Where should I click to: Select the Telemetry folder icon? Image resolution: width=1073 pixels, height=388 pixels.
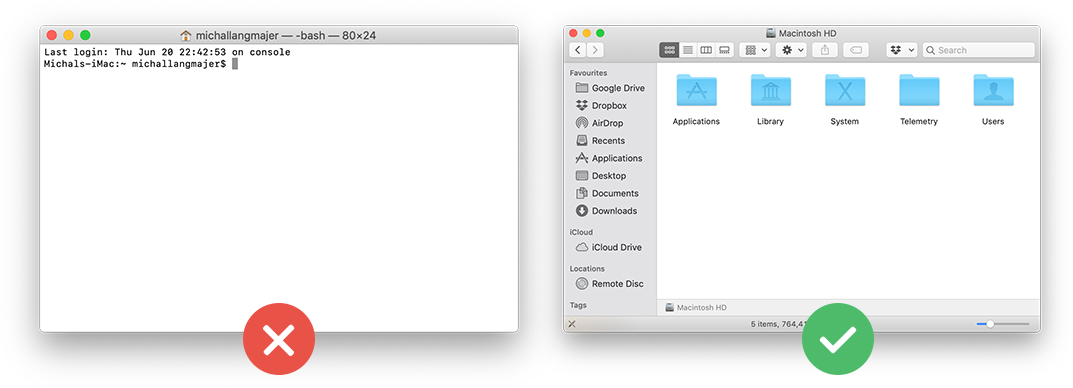coord(919,90)
